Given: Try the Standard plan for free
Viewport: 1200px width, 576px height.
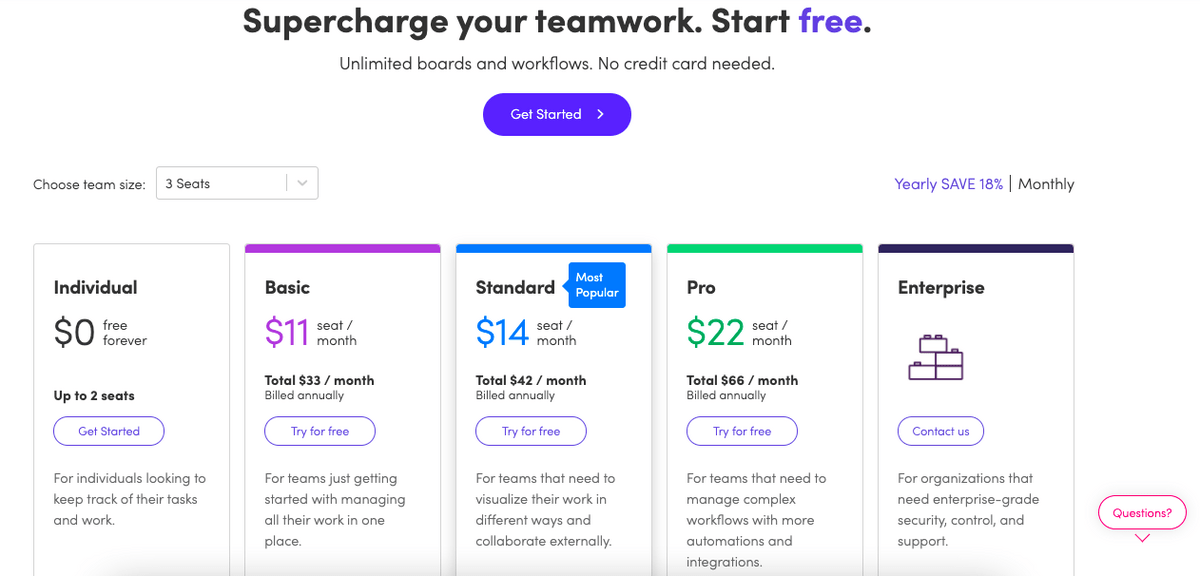Looking at the screenshot, I should click(x=531, y=431).
